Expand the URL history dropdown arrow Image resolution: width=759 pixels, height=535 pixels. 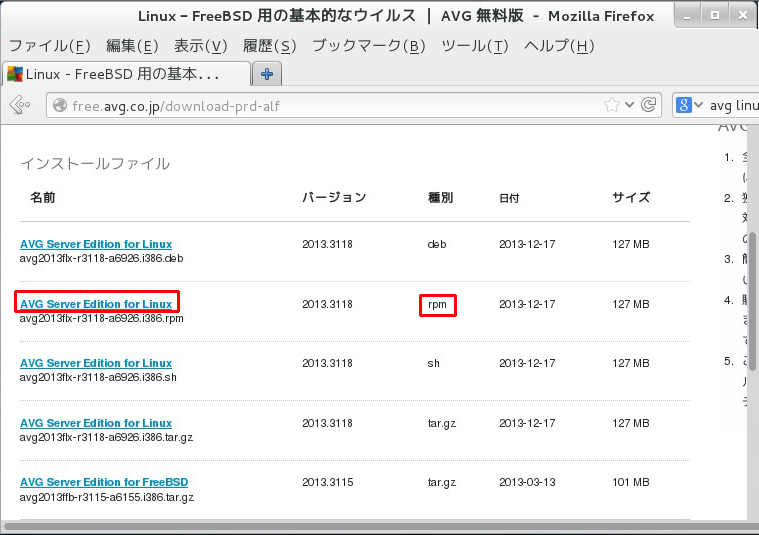tap(630, 105)
